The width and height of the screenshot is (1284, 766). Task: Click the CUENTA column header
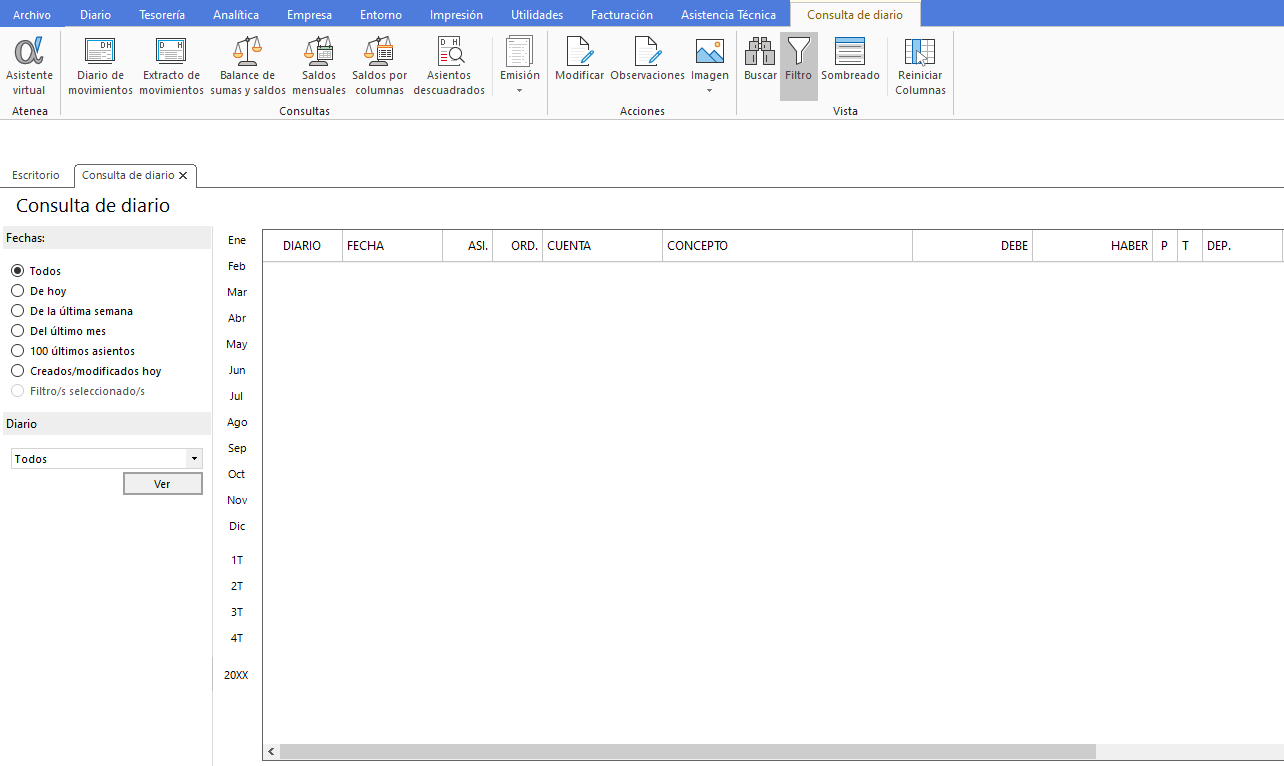pos(603,246)
